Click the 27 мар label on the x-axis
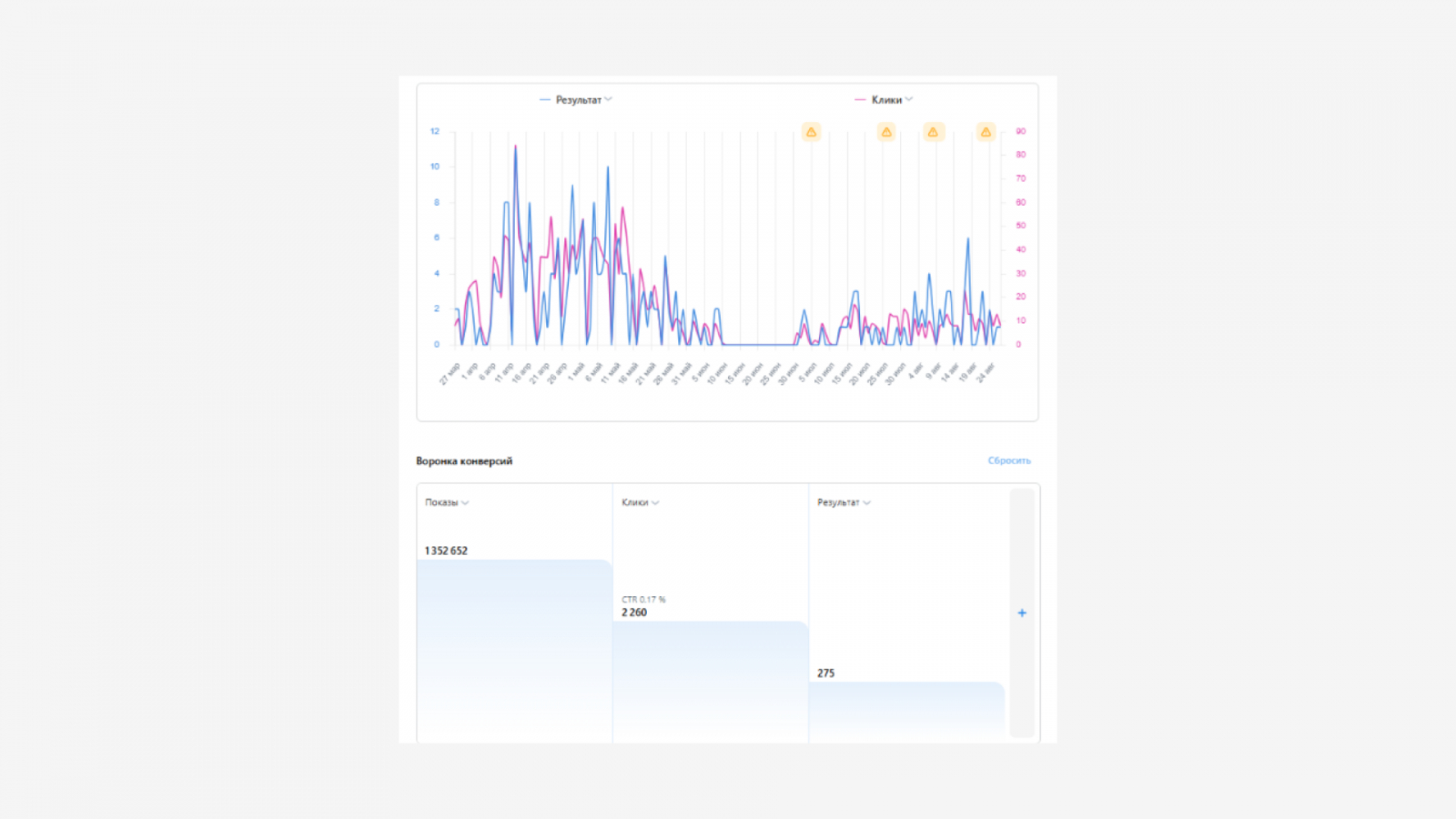The height and width of the screenshot is (819, 1456). pyautogui.click(x=450, y=374)
